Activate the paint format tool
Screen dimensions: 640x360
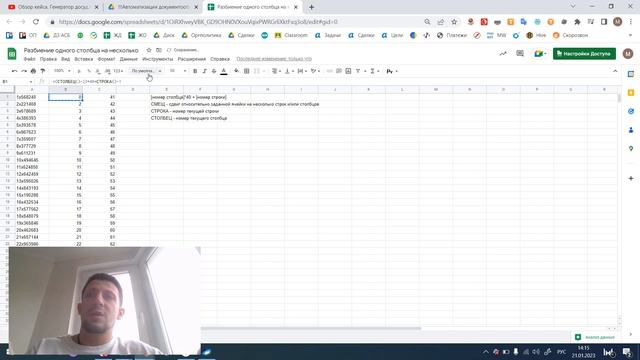point(43,71)
